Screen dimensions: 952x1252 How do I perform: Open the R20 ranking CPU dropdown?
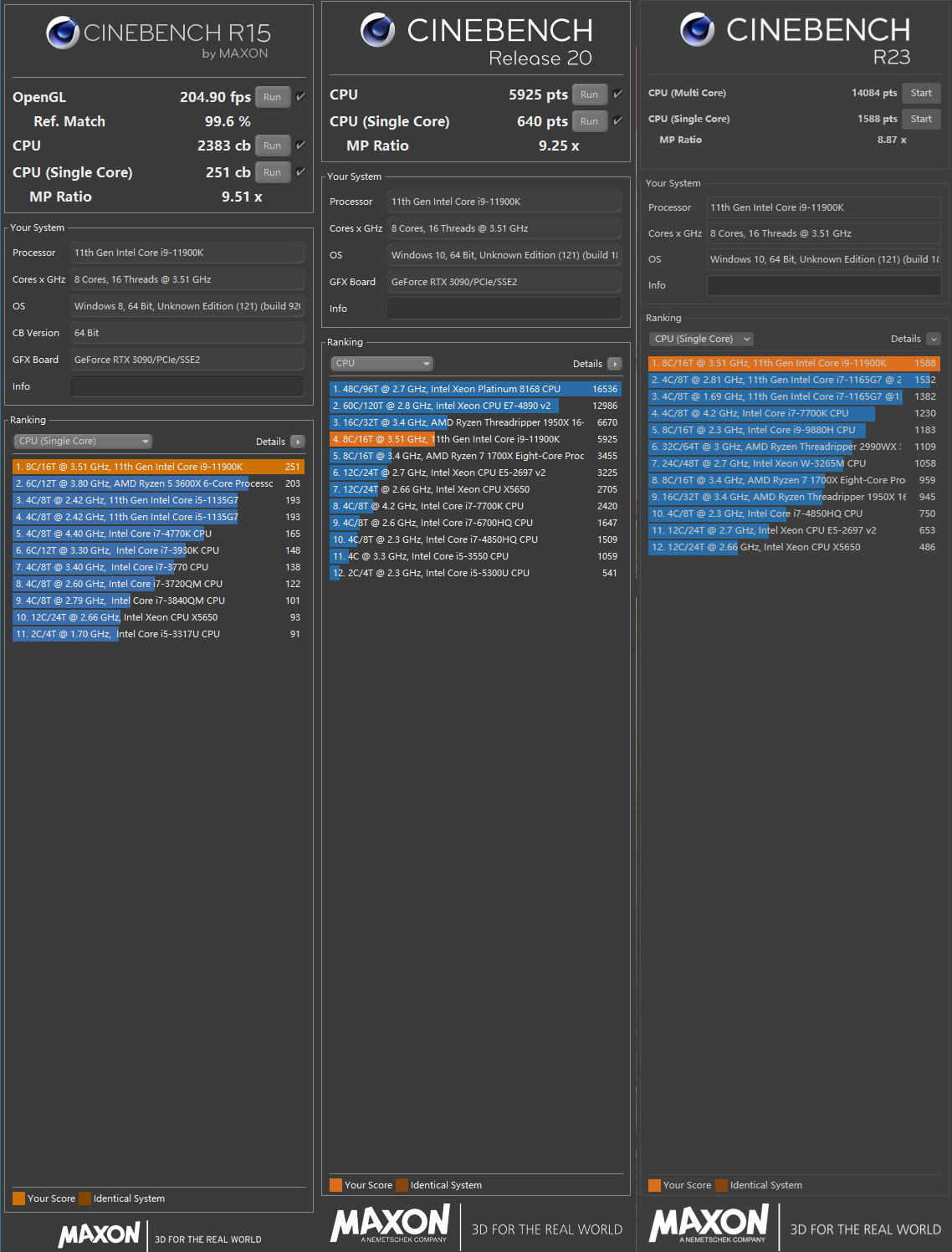381,364
